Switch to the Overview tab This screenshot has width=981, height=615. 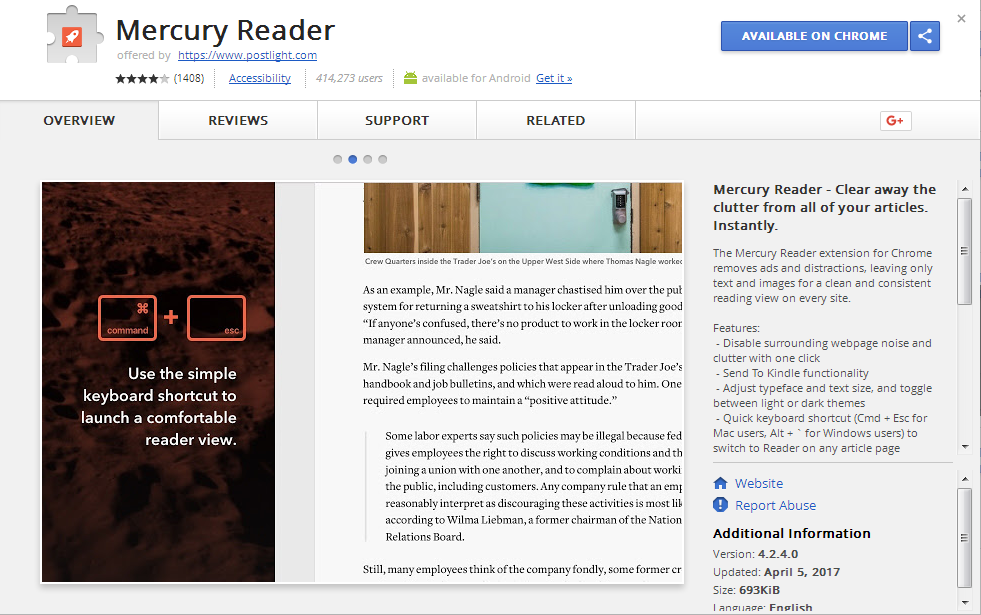79,120
